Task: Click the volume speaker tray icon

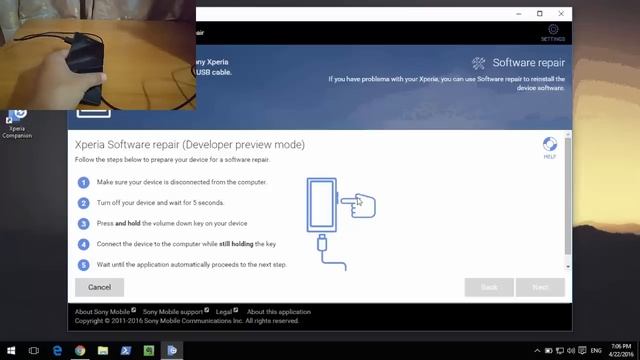Action: coord(571,351)
